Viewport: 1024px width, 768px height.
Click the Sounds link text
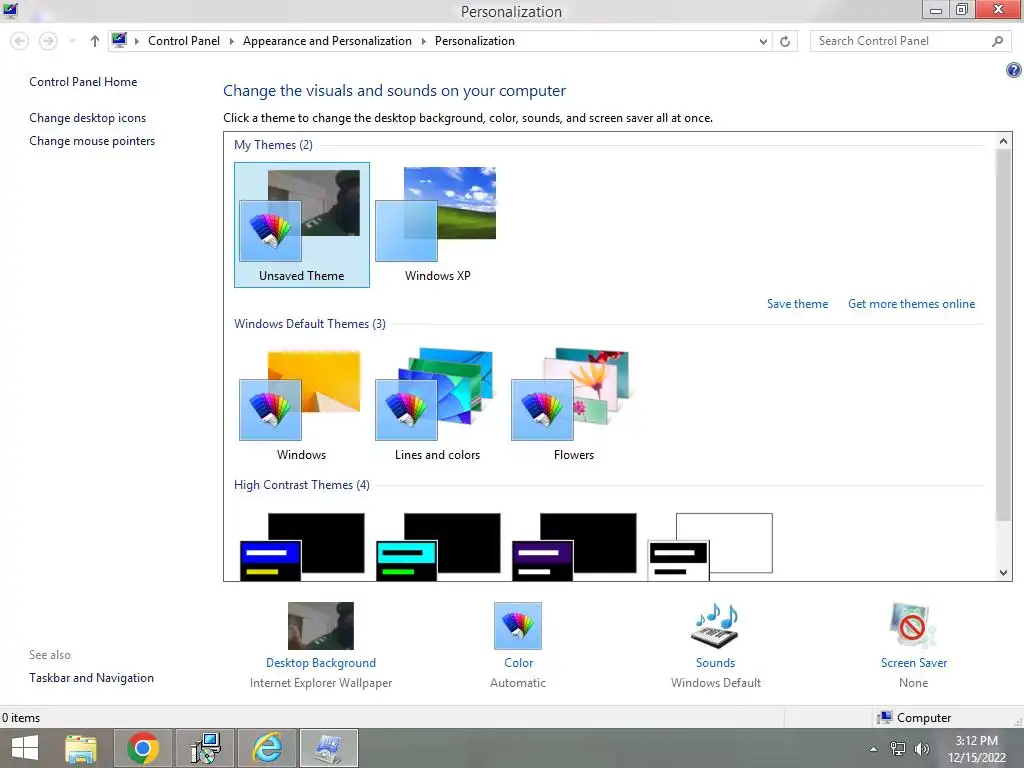[715, 663]
